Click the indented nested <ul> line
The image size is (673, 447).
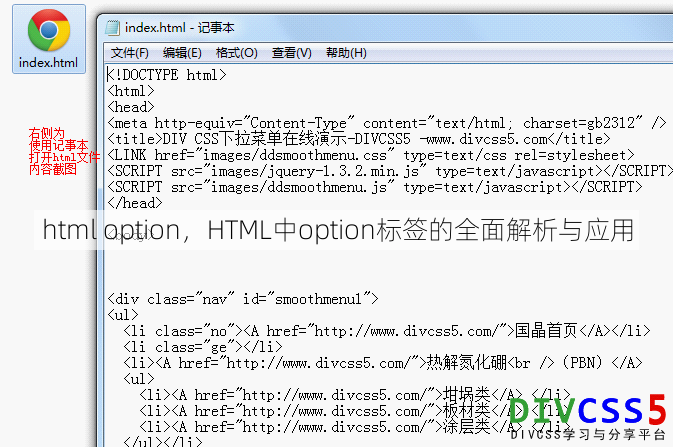point(139,379)
